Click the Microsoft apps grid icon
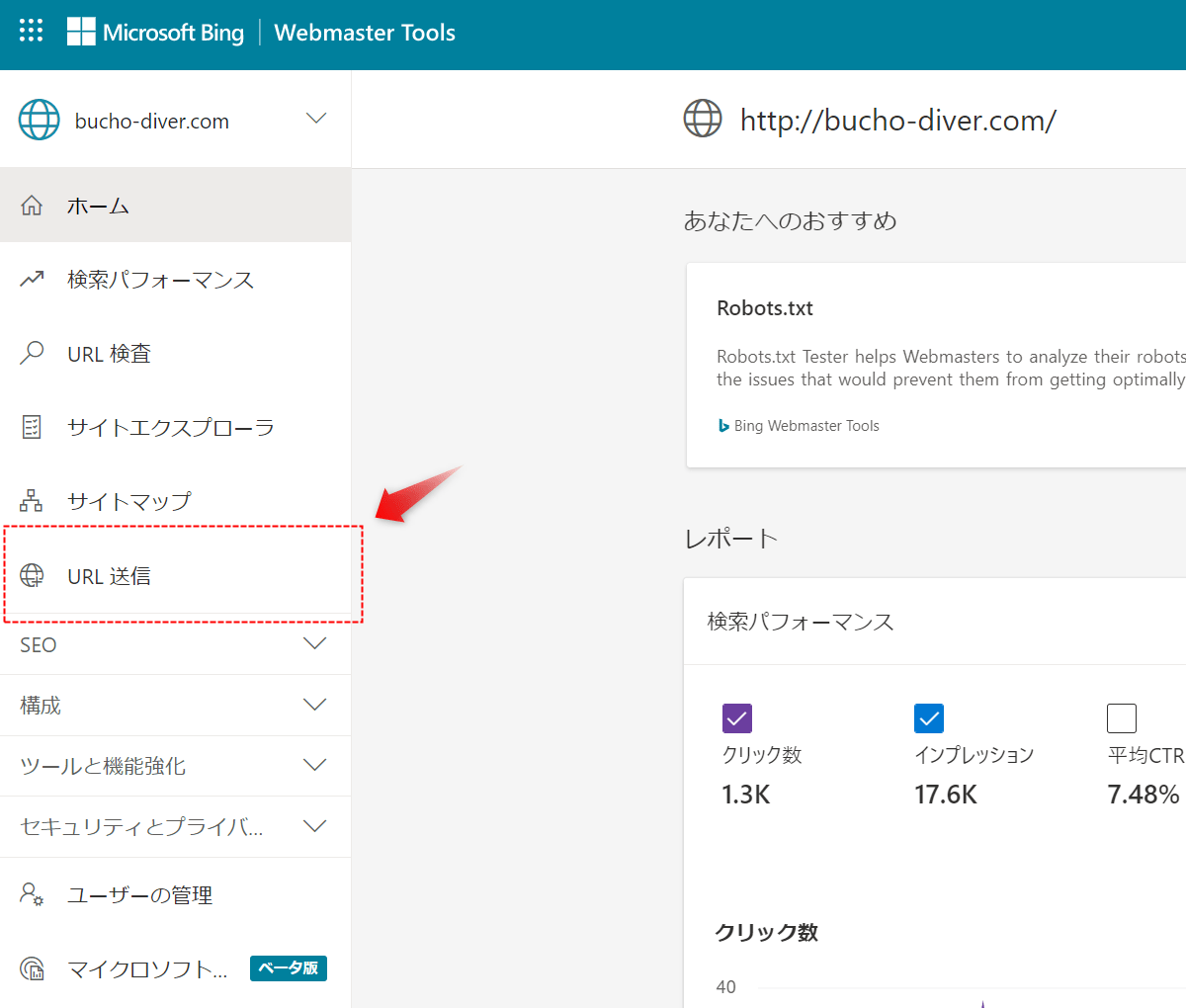1186x1008 pixels. point(31,31)
